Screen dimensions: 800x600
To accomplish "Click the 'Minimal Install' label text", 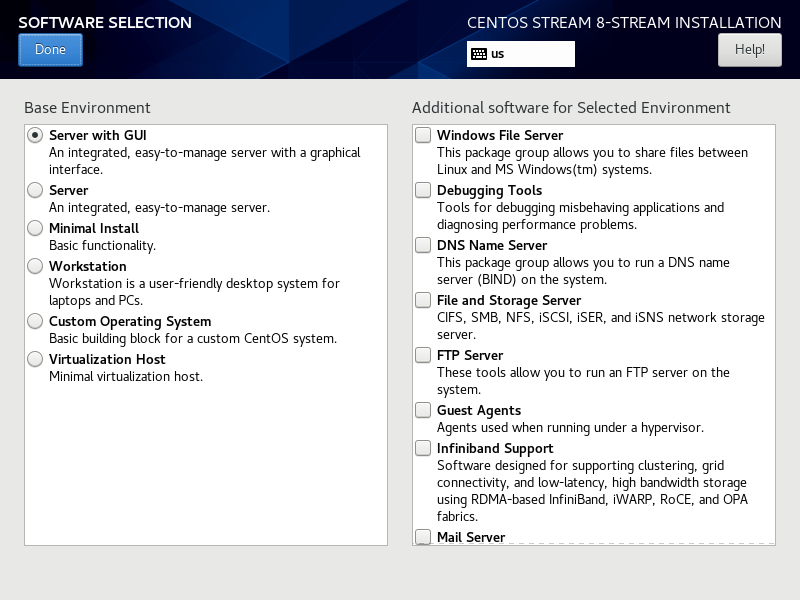I will point(94,228).
